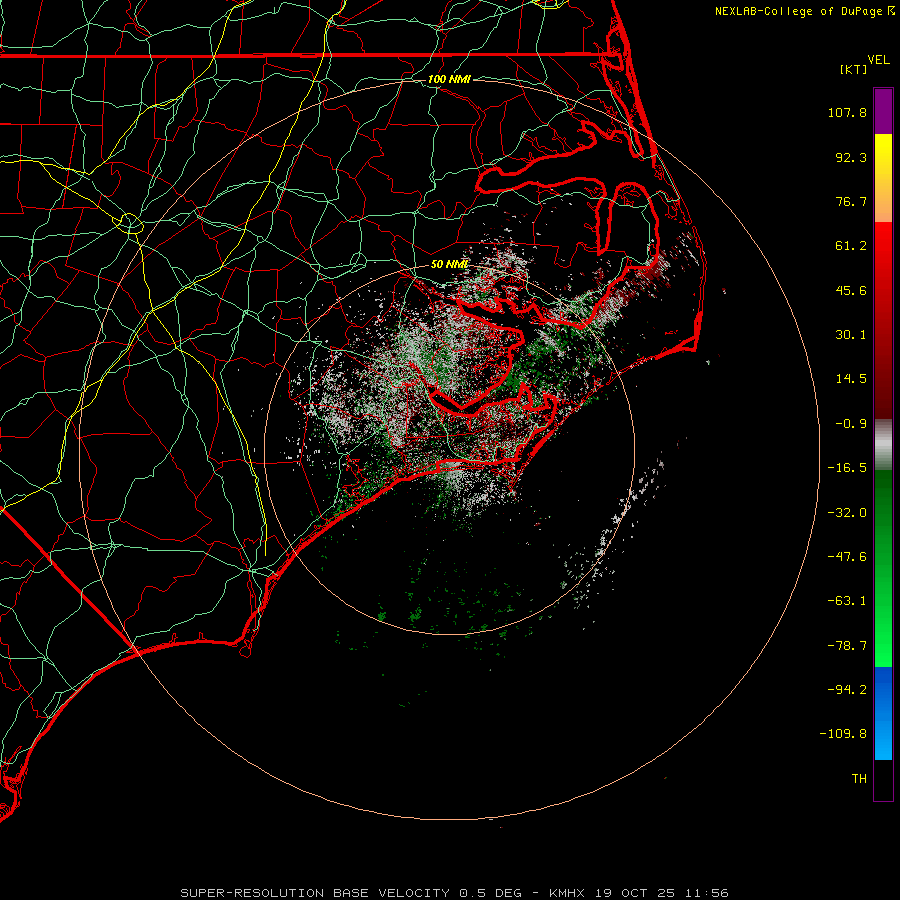The image size is (900, 900).
Task: Click the 107.8 velocity scale value
Action: (847, 112)
